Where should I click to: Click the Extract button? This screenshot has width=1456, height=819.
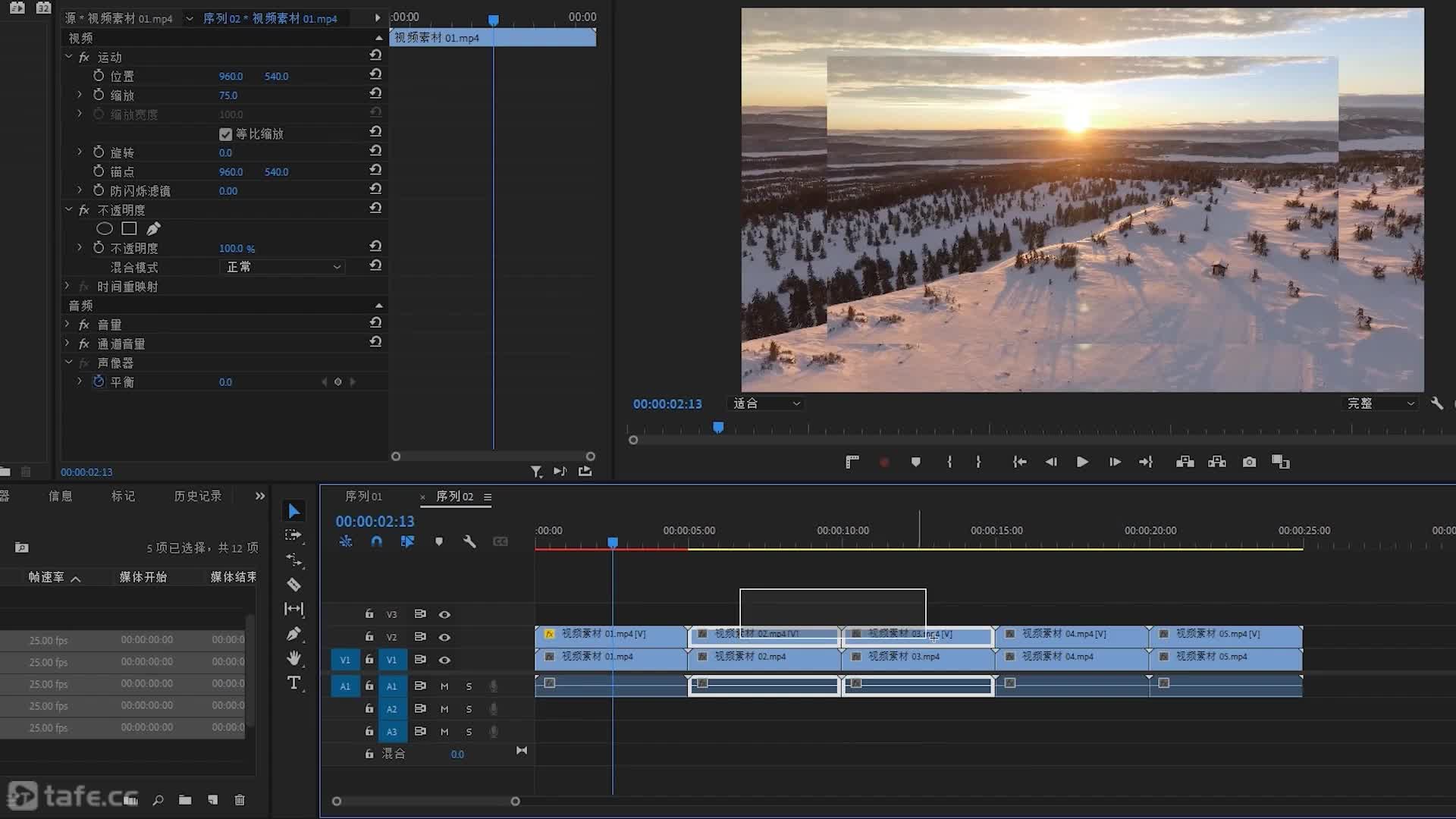1217,462
